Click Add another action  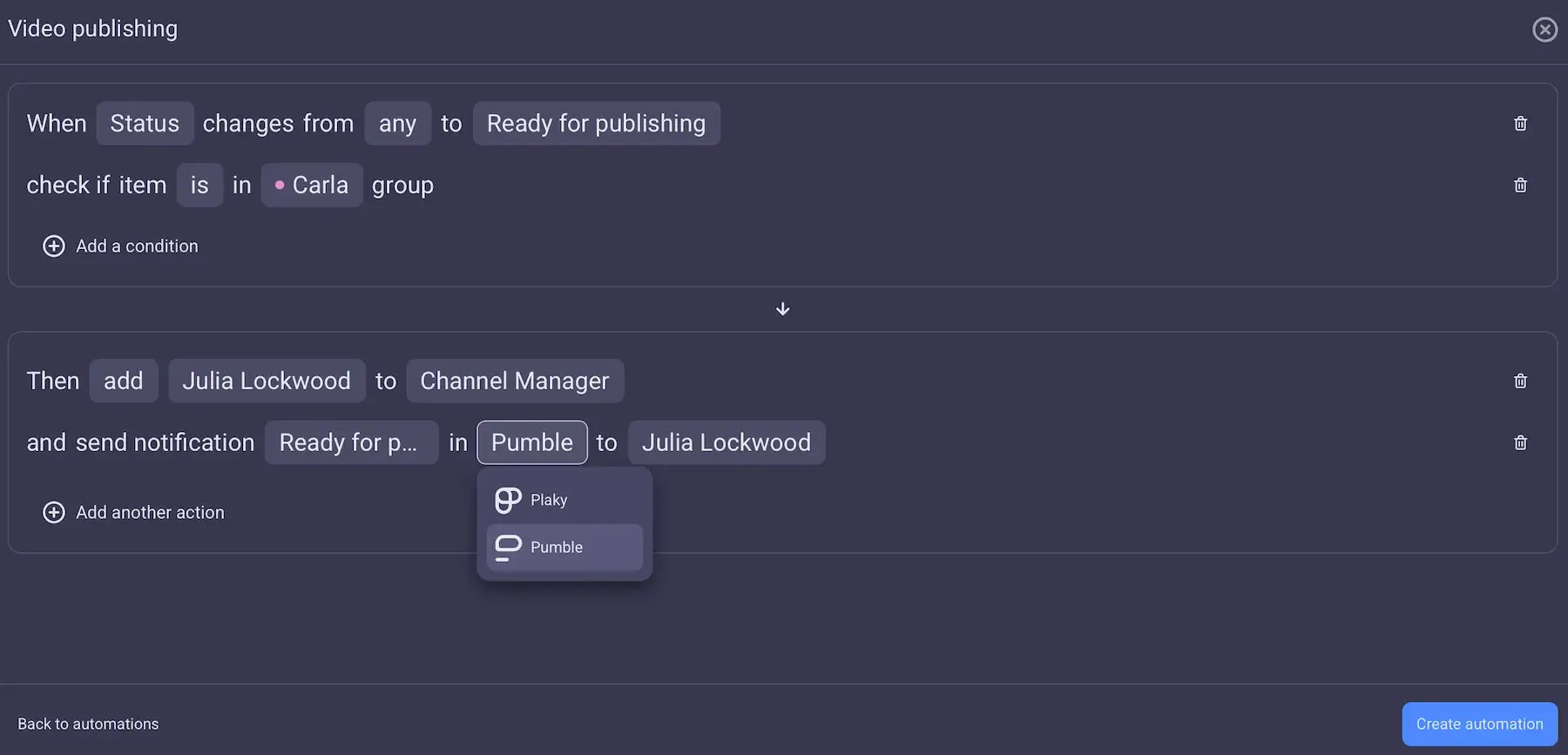(x=133, y=513)
